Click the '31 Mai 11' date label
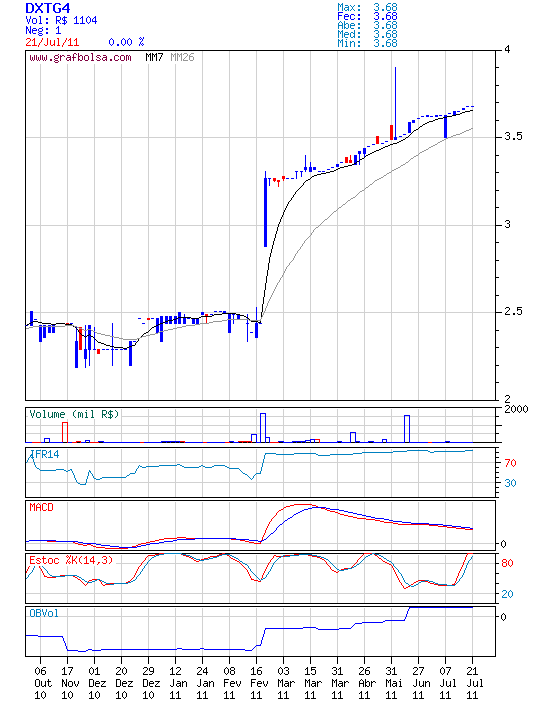The width and height of the screenshot is (545, 720). [x=393, y=683]
